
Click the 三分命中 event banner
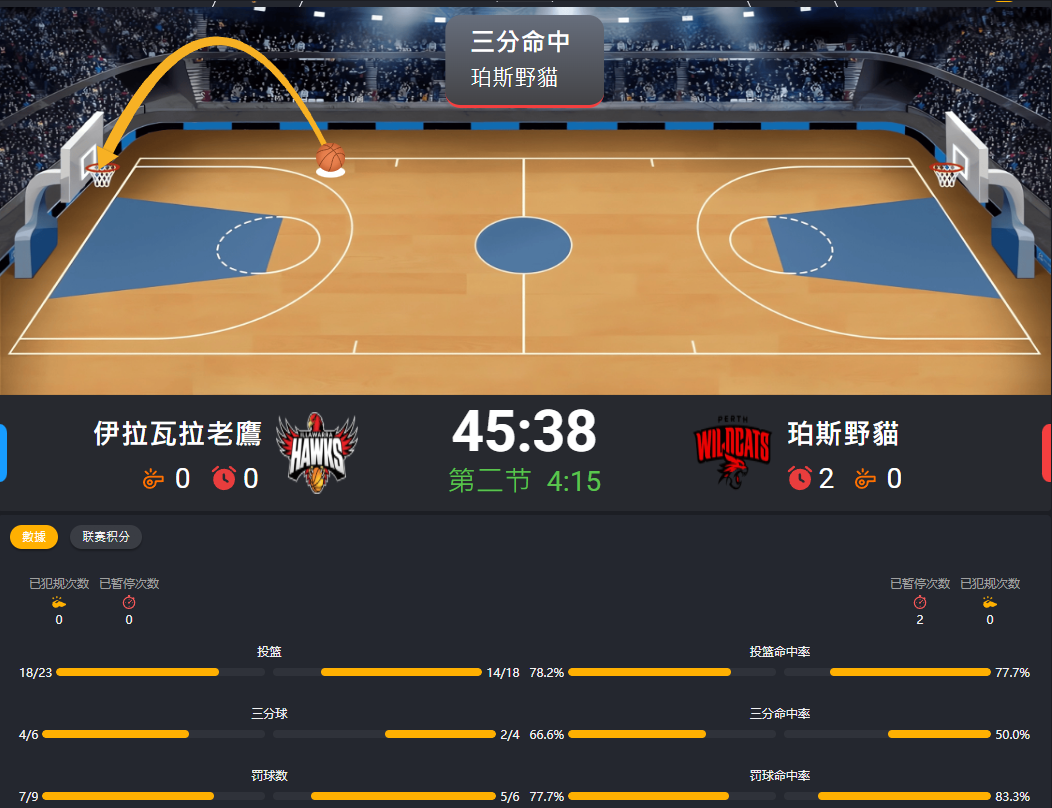(525, 61)
